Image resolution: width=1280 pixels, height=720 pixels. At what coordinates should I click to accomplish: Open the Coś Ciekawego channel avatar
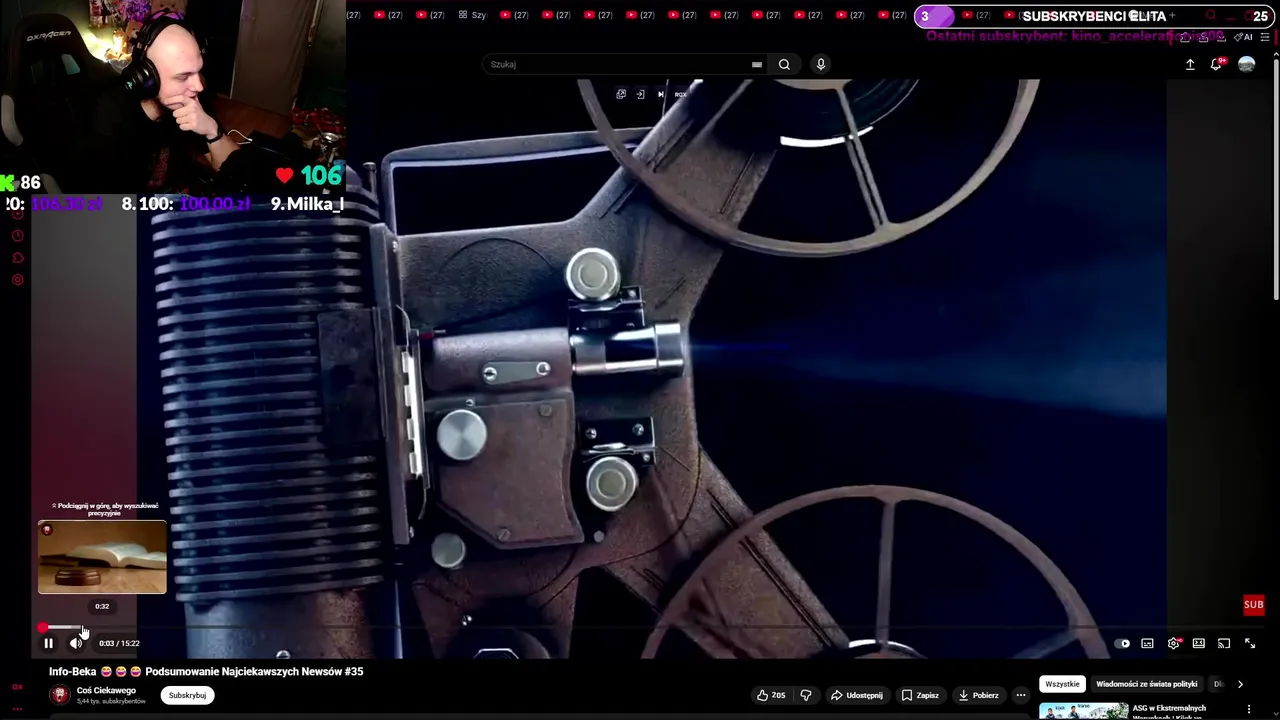(60, 695)
